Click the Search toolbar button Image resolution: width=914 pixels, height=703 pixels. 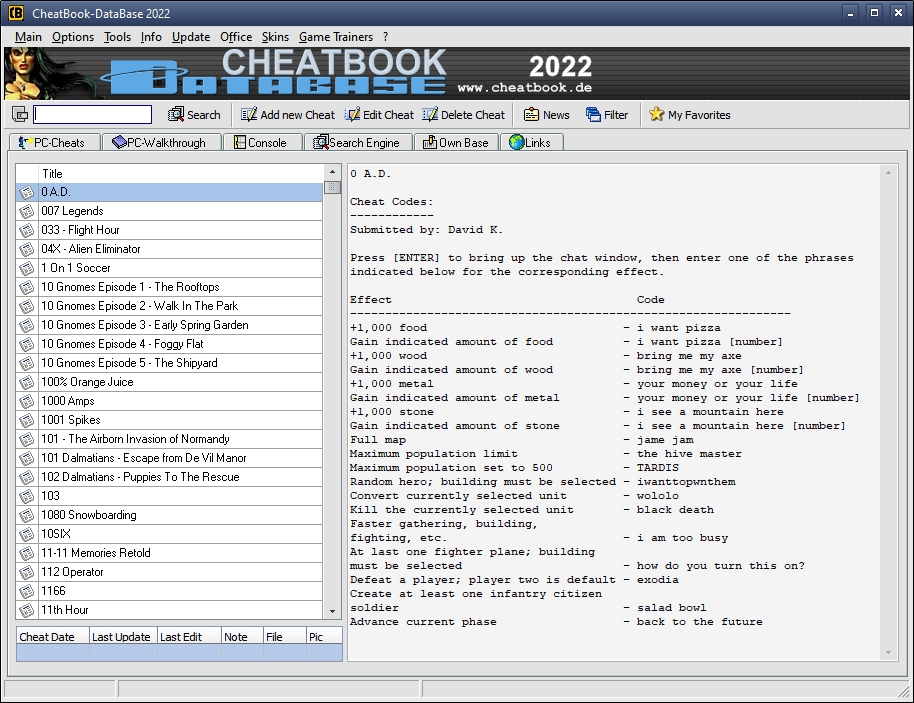pos(194,115)
